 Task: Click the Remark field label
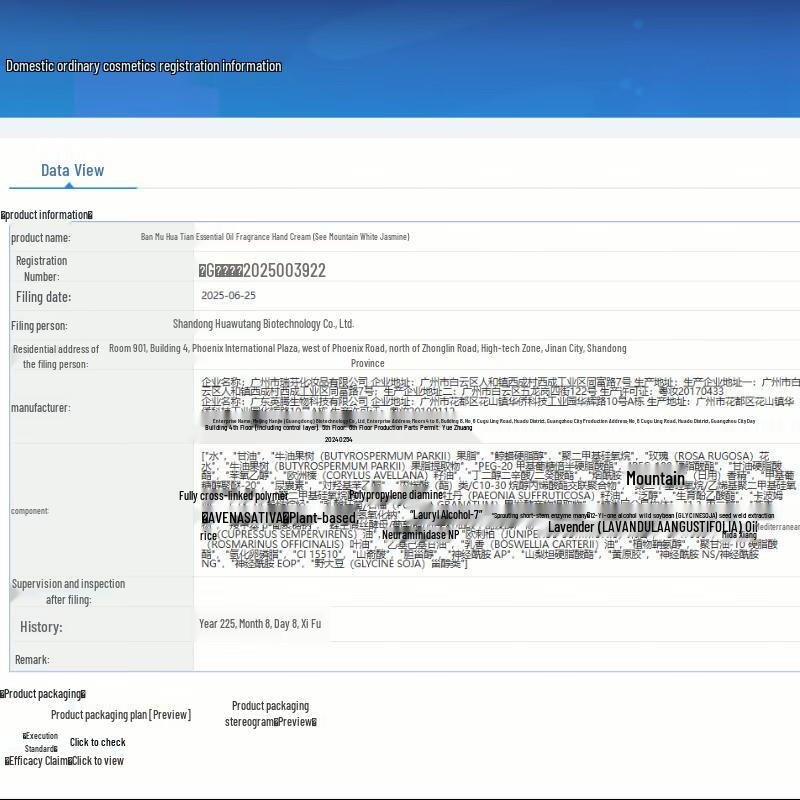pyautogui.click(x=32, y=660)
